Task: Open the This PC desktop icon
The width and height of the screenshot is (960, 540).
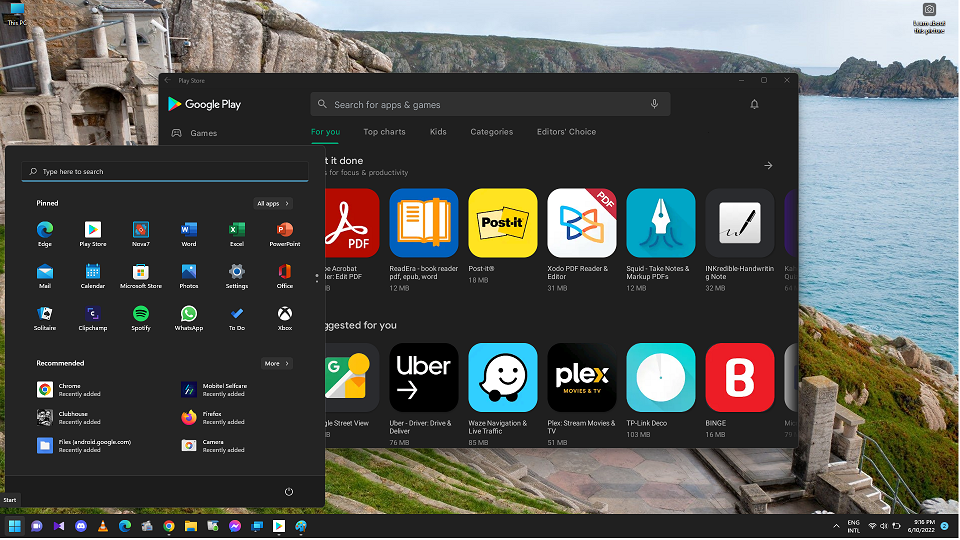Action: [x=17, y=13]
